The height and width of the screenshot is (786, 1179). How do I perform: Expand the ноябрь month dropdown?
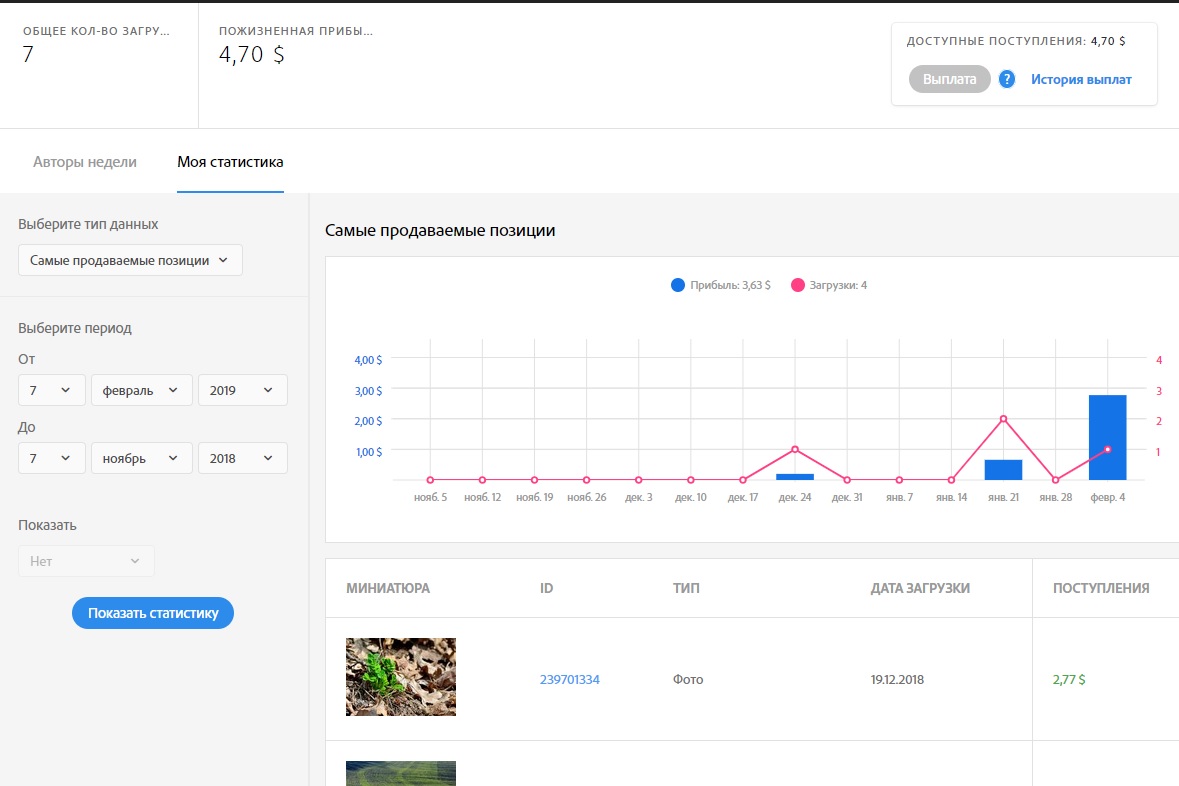point(141,458)
